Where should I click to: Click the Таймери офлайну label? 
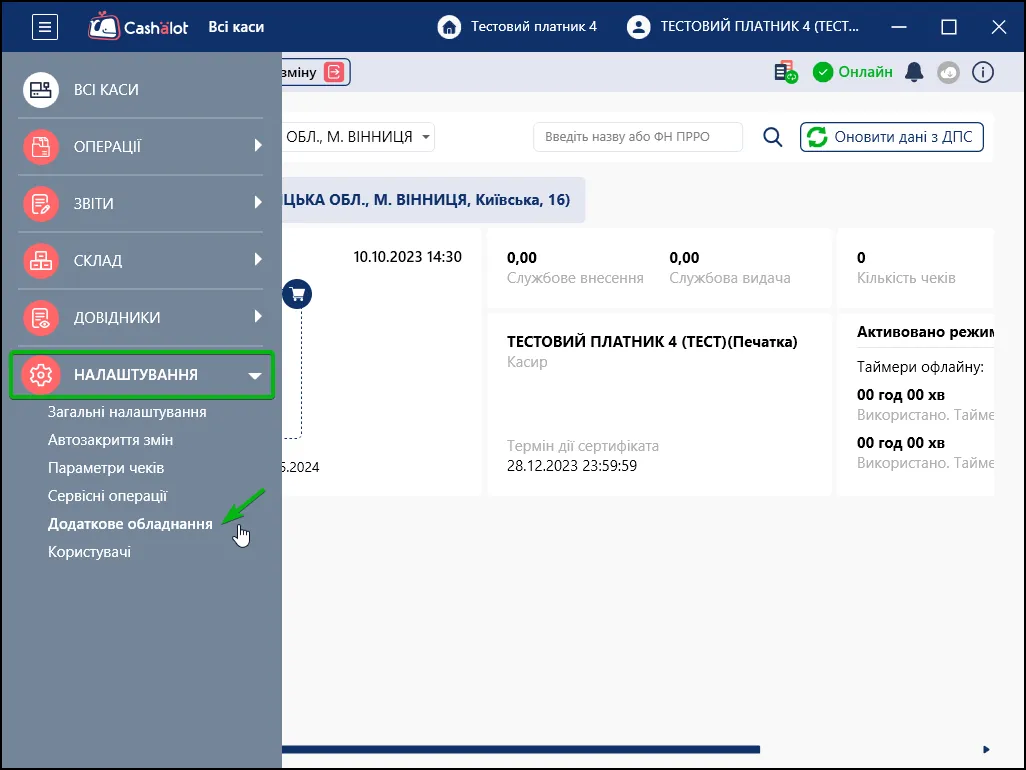920,367
